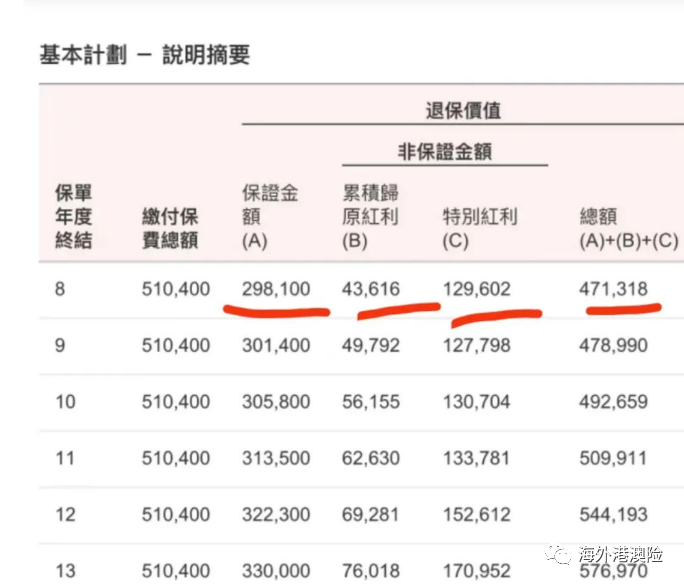The height and width of the screenshot is (584, 684).
Task: Click the heading 基本計劃 – 說明摘要
Action: 145,55
